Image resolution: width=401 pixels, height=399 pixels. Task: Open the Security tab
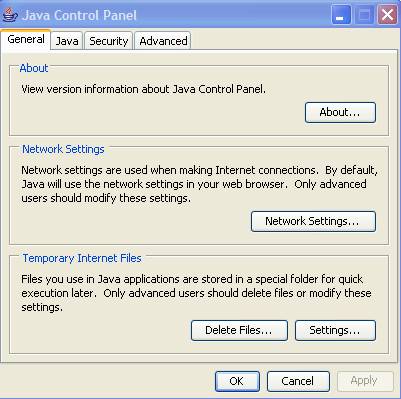pyautogui.click(x=109, y=41)
